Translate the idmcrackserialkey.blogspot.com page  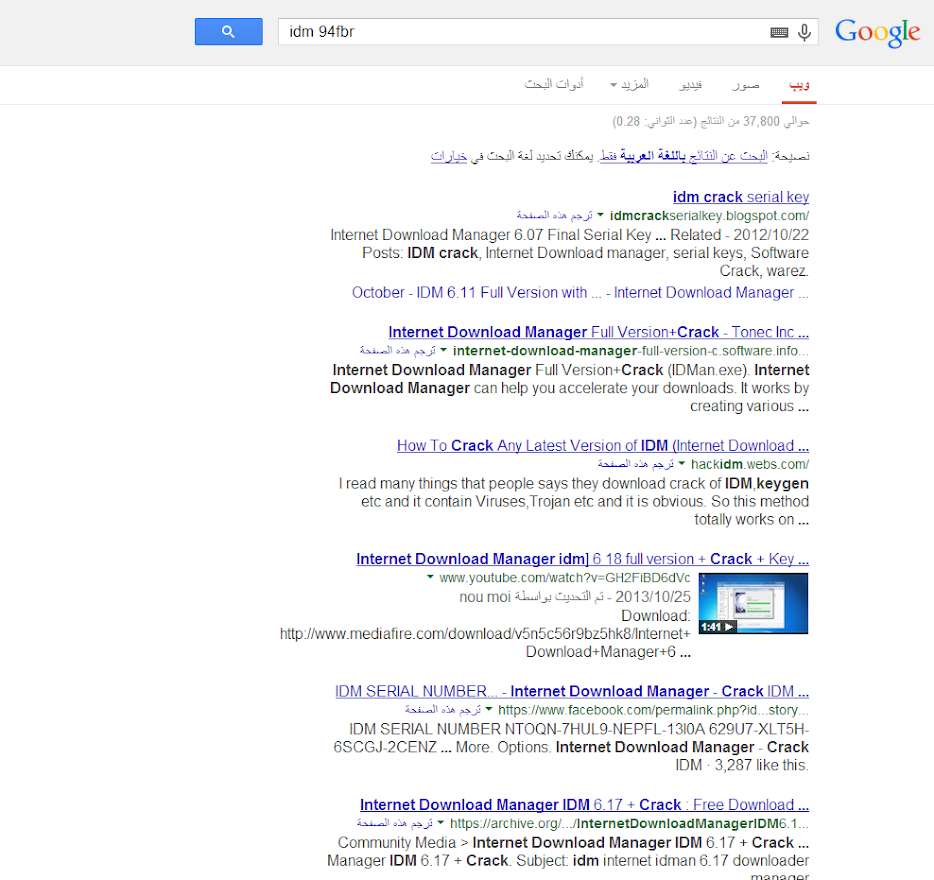pos(555,215)
